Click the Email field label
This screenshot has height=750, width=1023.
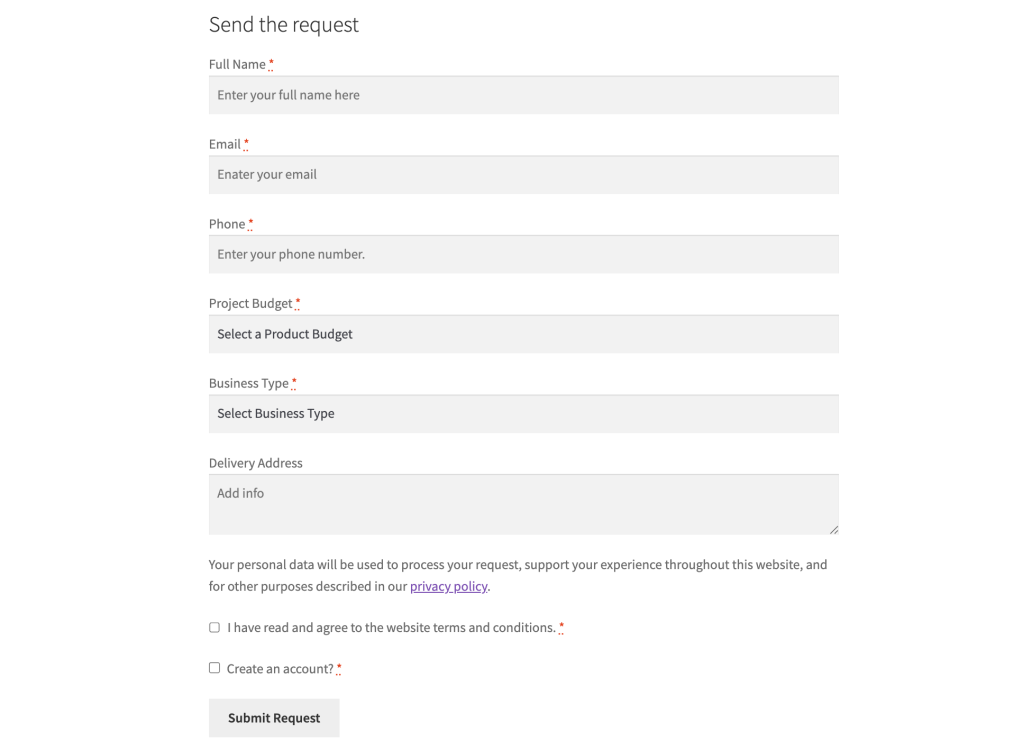(x=224, y=143)
